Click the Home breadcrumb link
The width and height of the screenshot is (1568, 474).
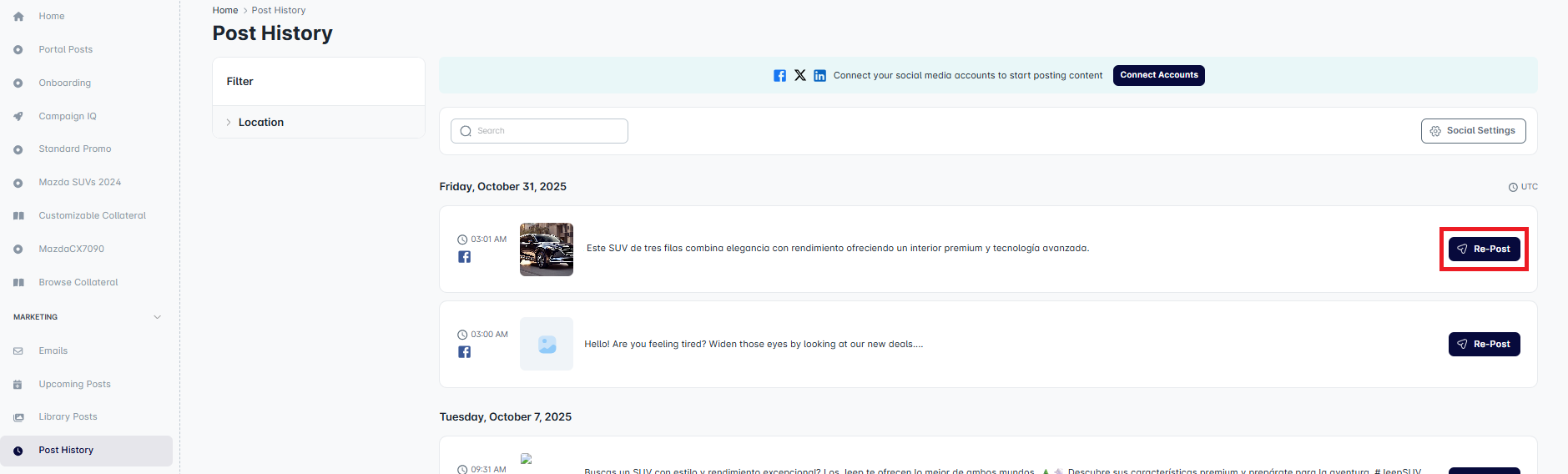click(x=224, y=10)
